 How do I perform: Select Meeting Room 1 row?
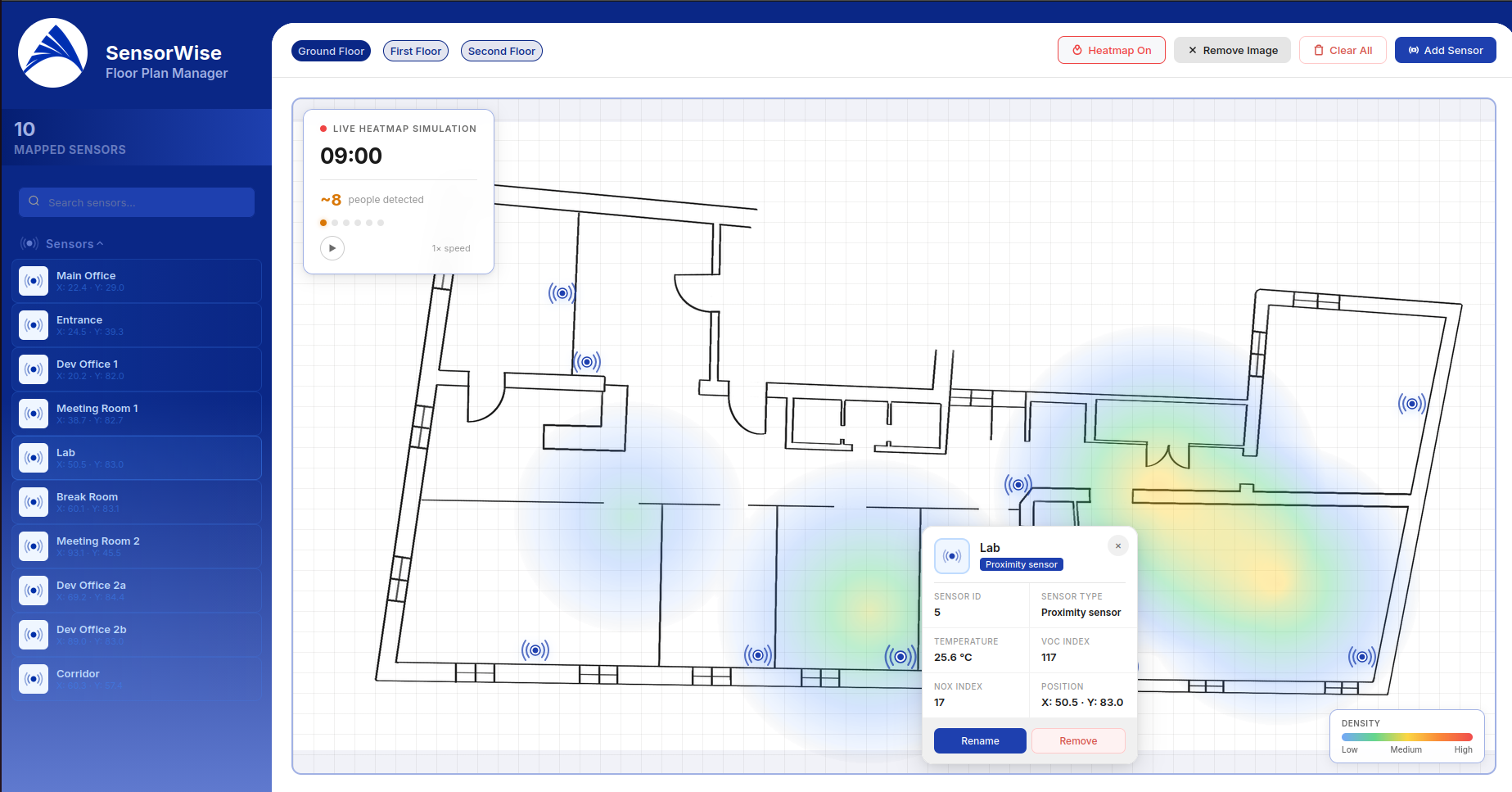[x=137, y=414]
